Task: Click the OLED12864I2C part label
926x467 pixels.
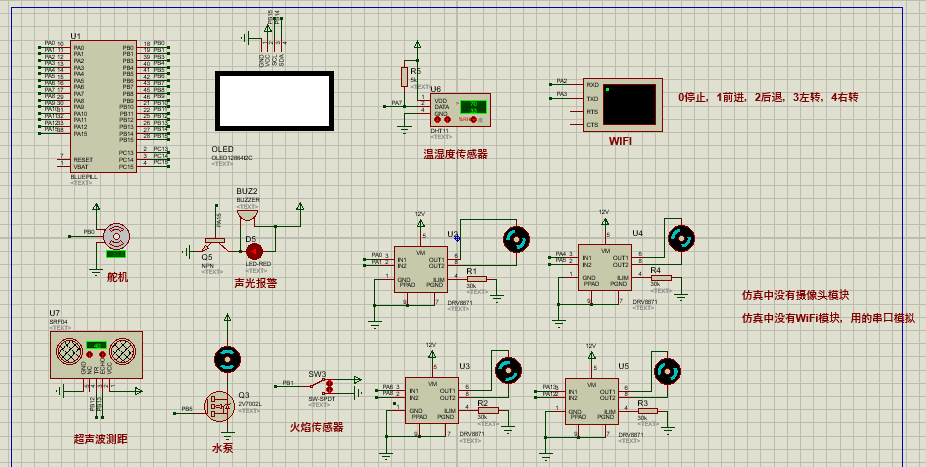Action: (x=232, y=158)
